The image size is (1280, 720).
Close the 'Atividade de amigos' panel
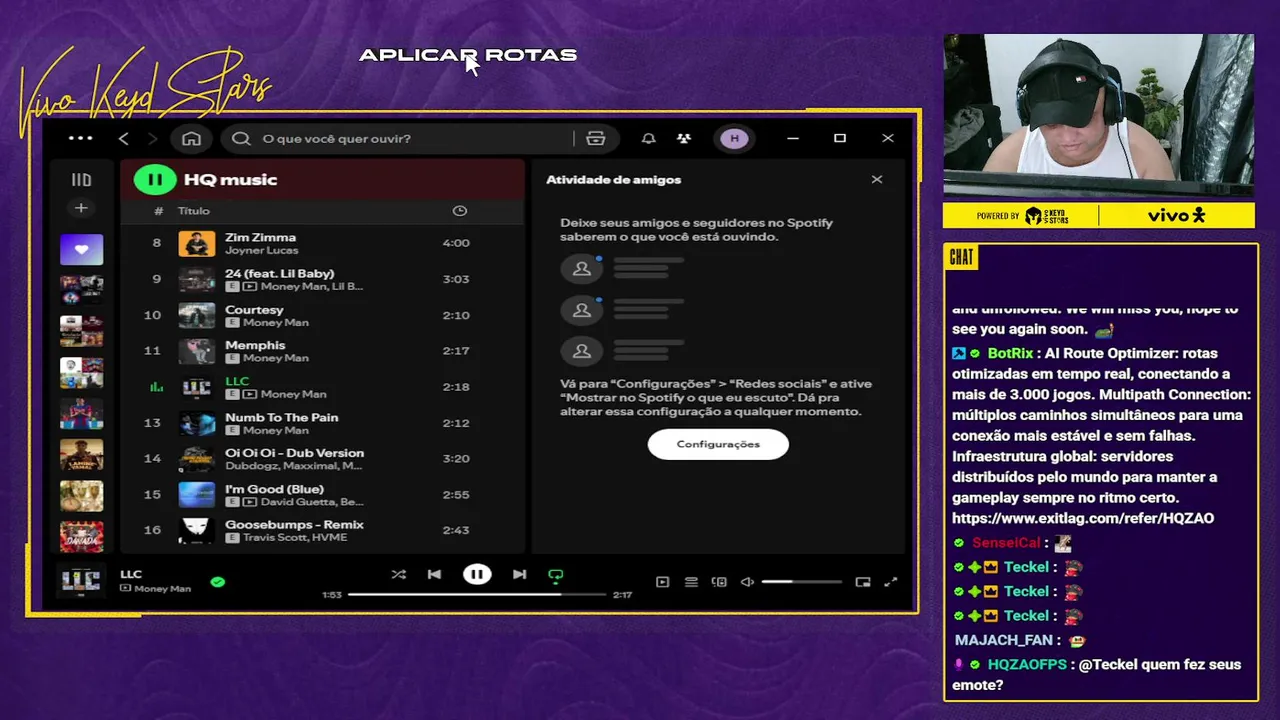(877, 180)
